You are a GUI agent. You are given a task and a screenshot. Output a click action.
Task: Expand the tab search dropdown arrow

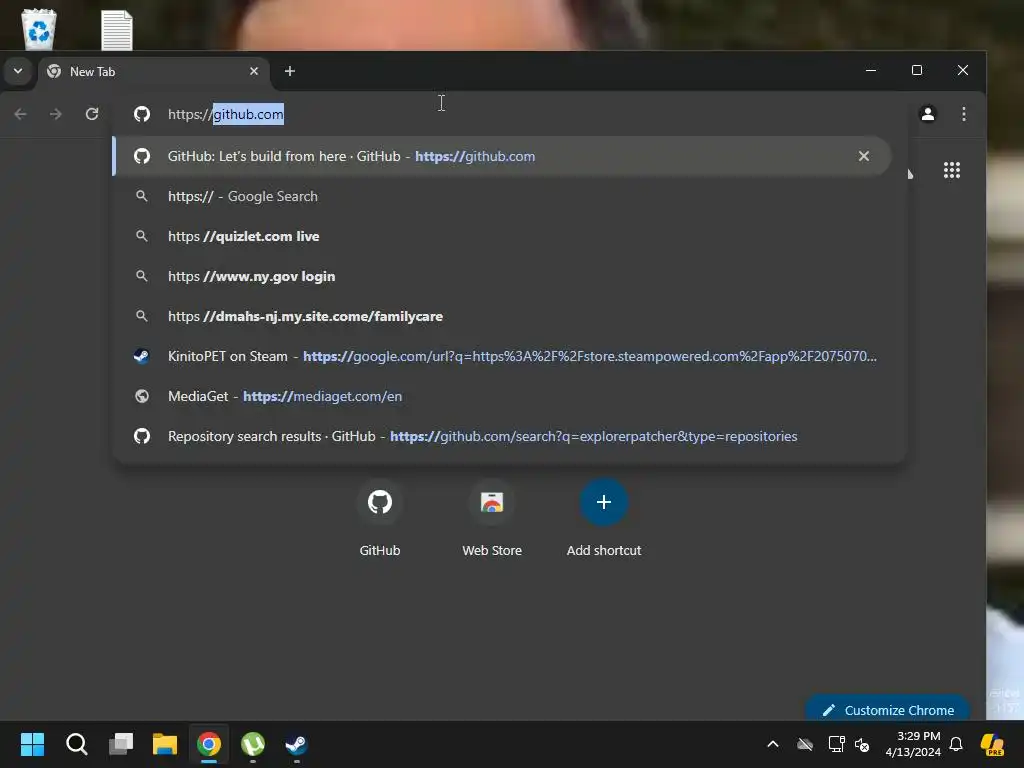click(x=18, y=71)
